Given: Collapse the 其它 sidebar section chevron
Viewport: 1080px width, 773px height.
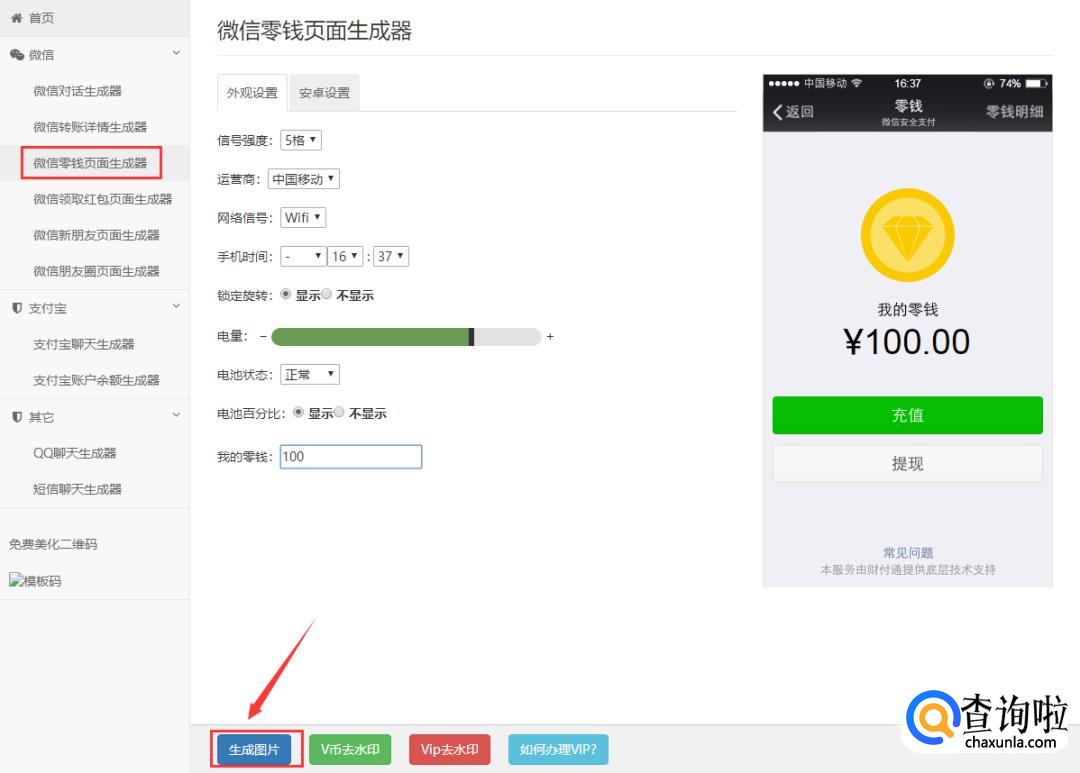Looking at the screenshot, I should [176, 415].
